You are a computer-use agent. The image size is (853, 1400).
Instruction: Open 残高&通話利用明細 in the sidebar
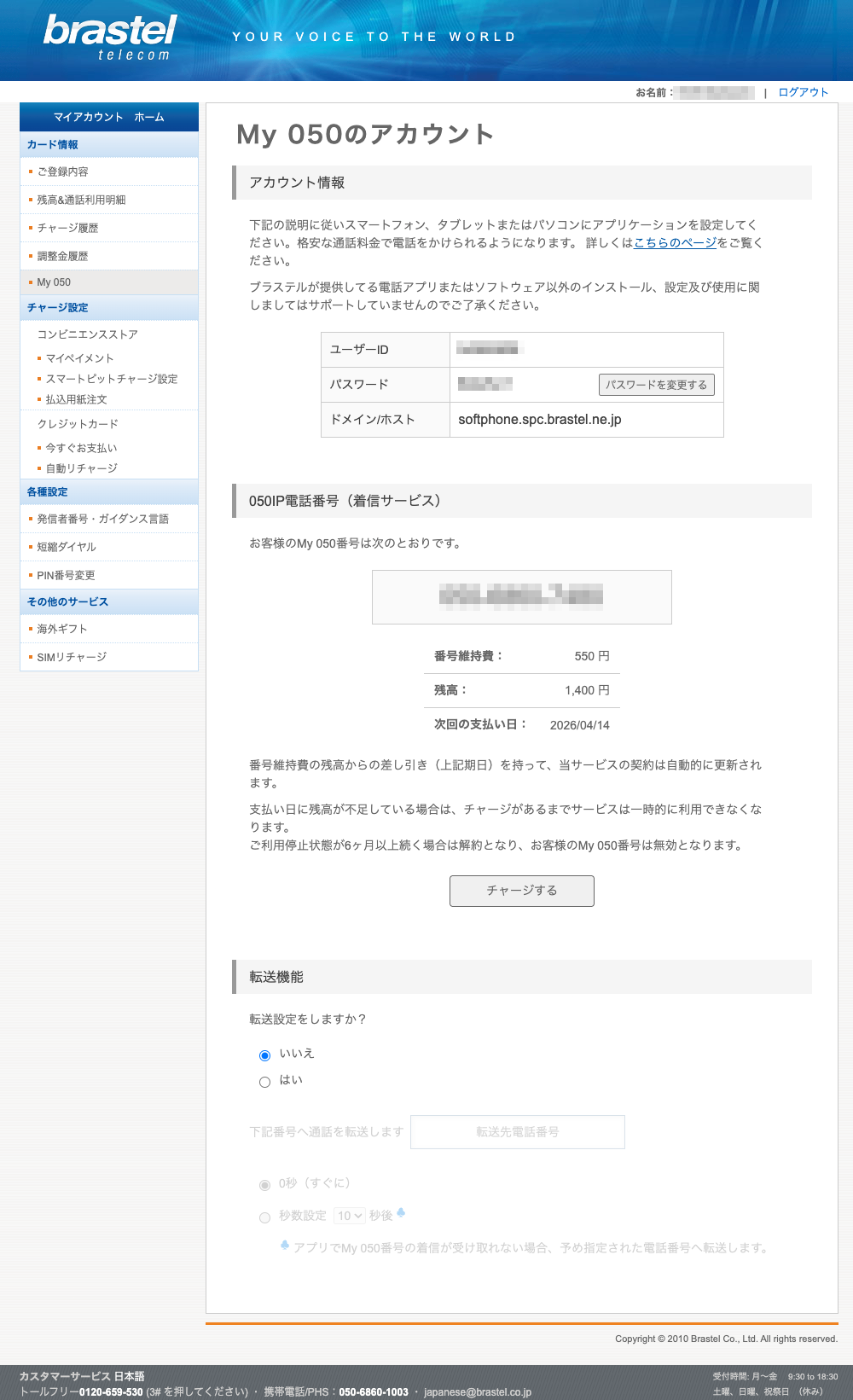[x=82, y=199]
